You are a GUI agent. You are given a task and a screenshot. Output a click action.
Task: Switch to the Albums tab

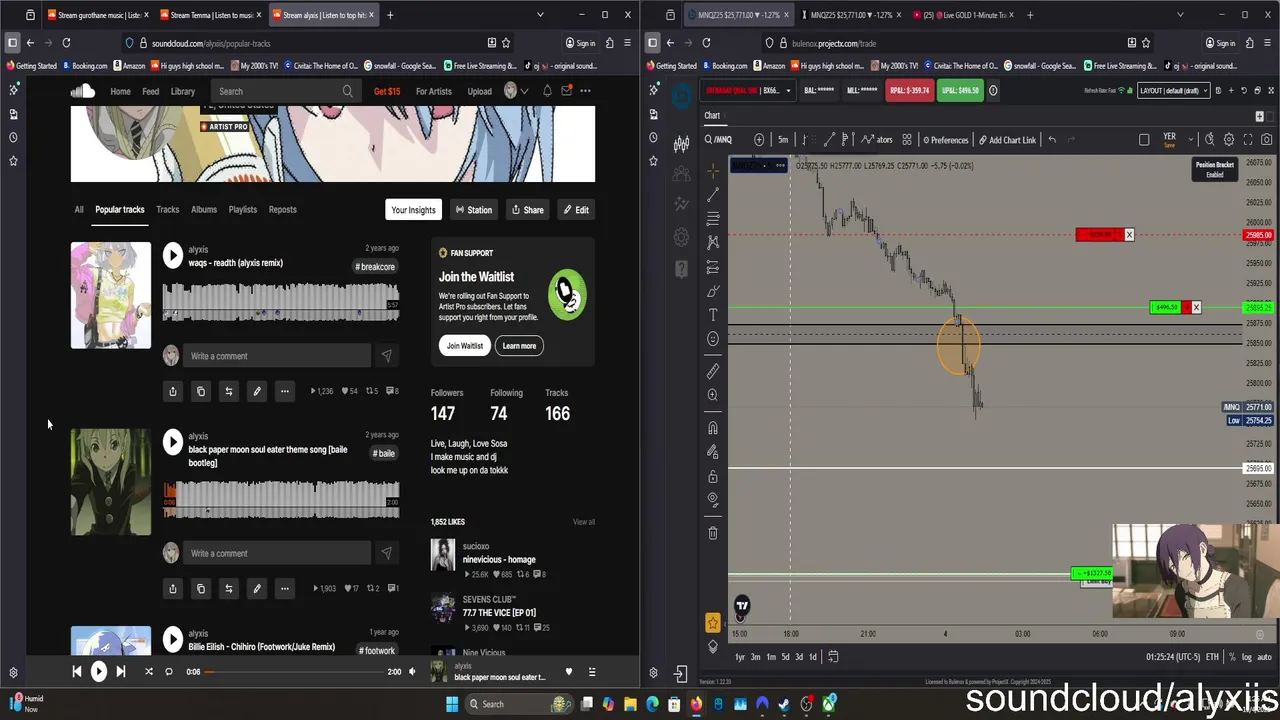click(x=204, y=210)
